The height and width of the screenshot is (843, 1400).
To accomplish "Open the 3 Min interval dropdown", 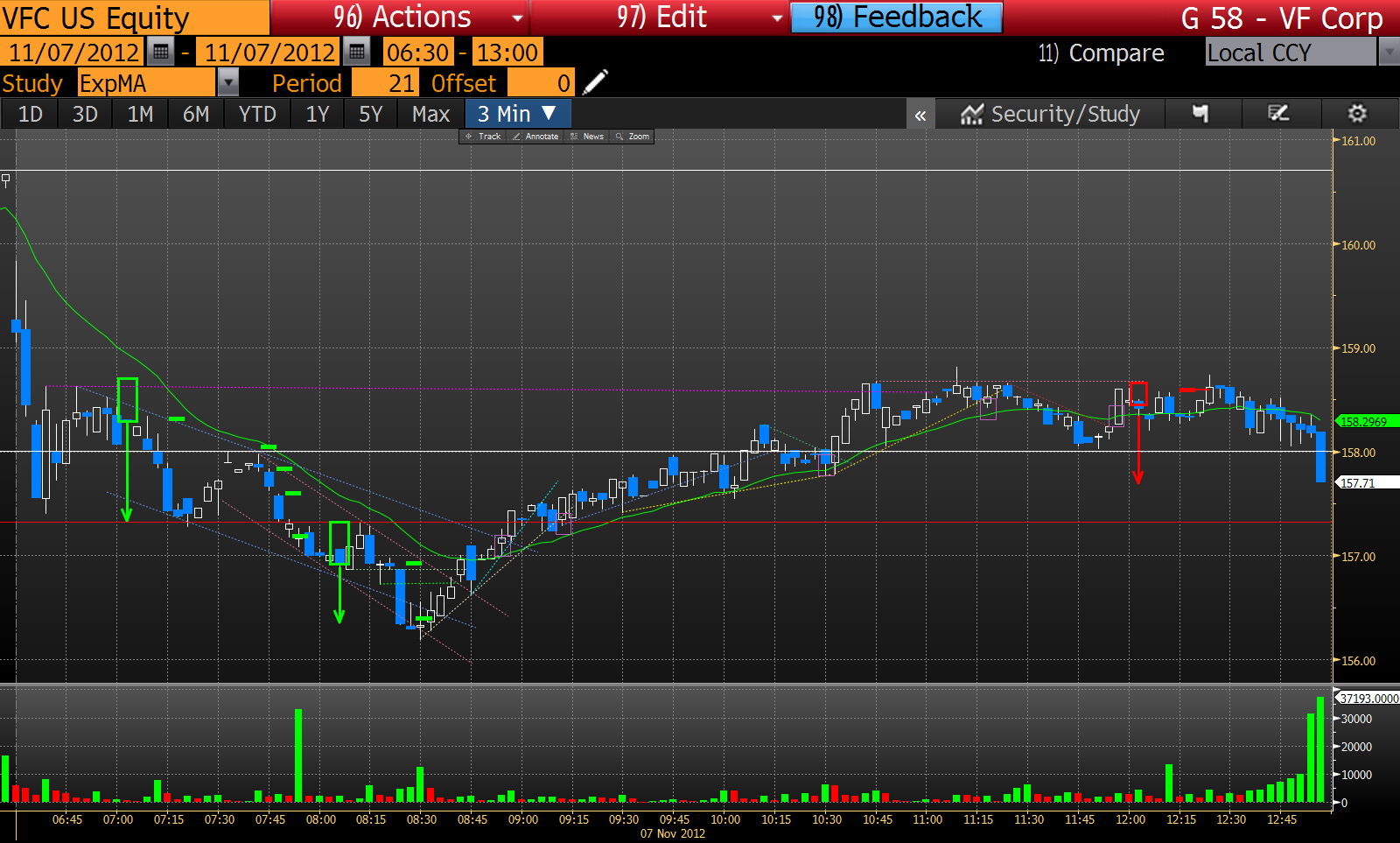I will click(x=518, y=114).
